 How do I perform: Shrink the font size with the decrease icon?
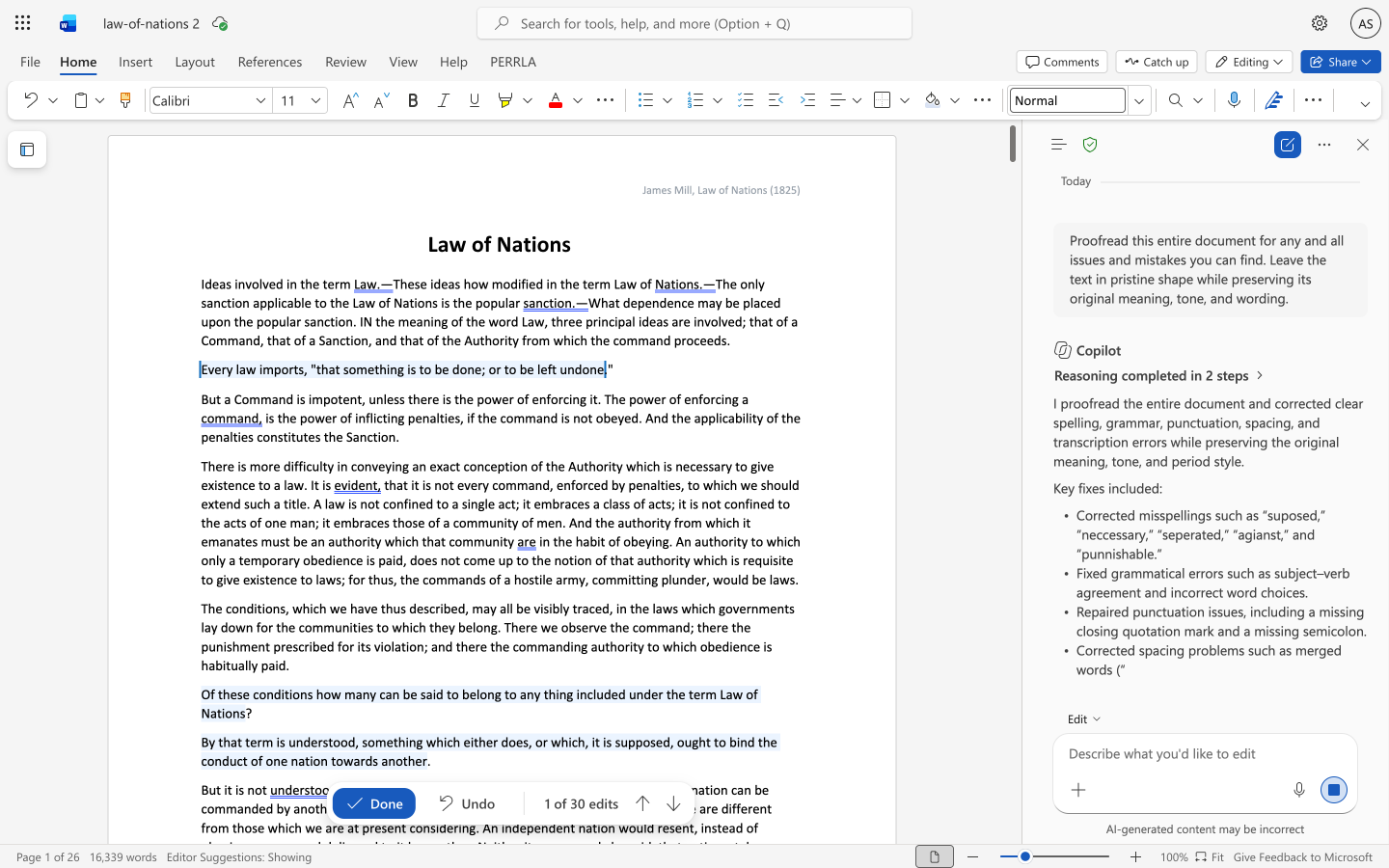click(381, 100)
